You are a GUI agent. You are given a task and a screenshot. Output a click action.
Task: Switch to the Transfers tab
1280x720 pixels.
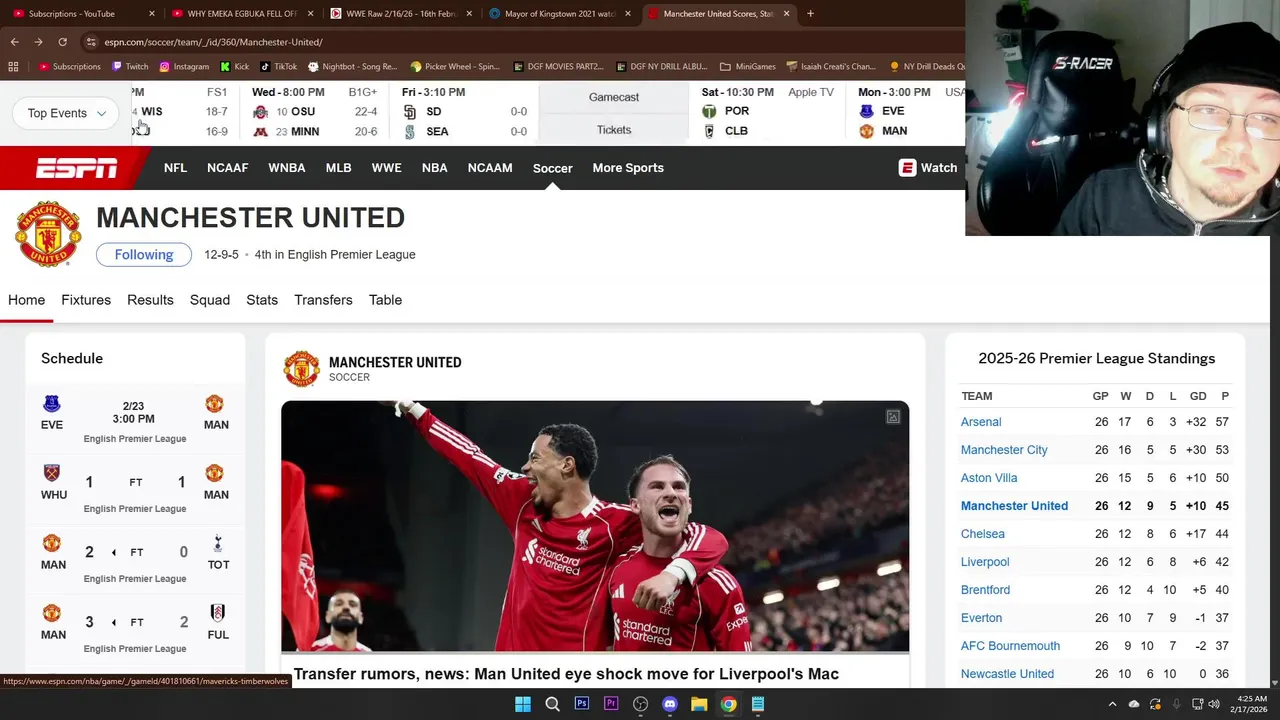323,300
